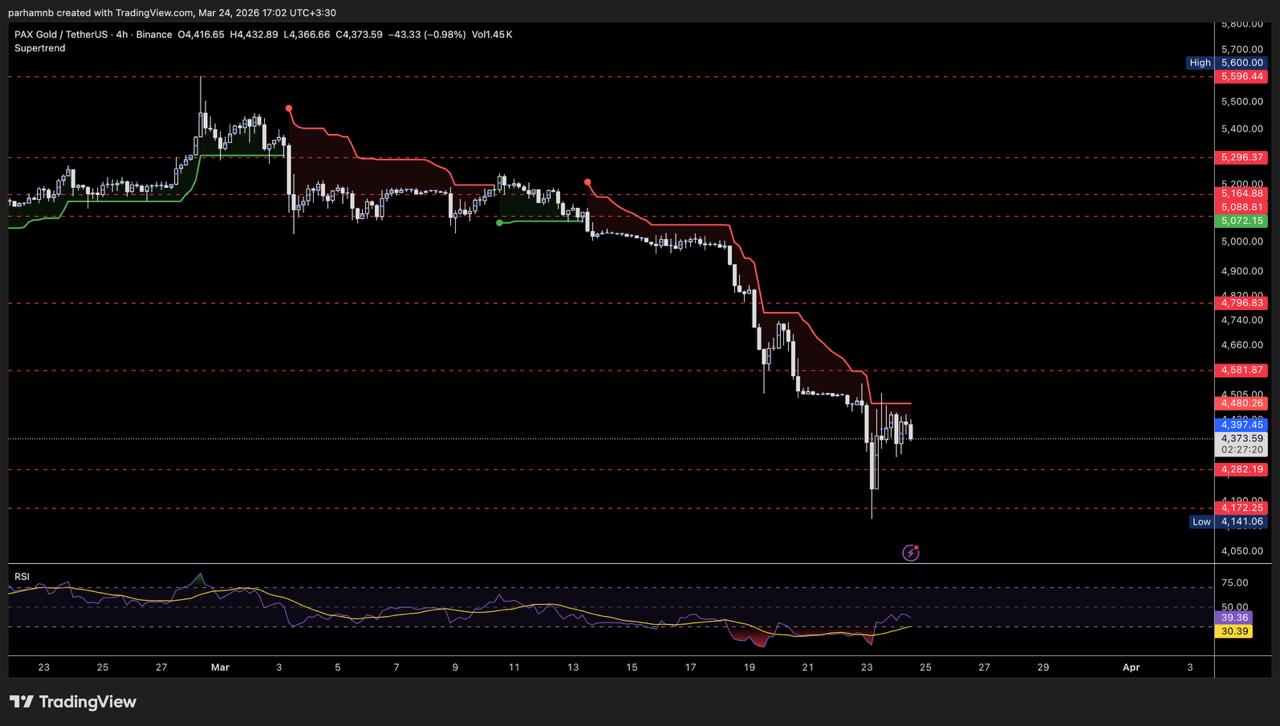This screenshot has width=1280, height=726.
Task: Click the current price 4,373.59 countdown label
Action: (x=1241, y=444)
